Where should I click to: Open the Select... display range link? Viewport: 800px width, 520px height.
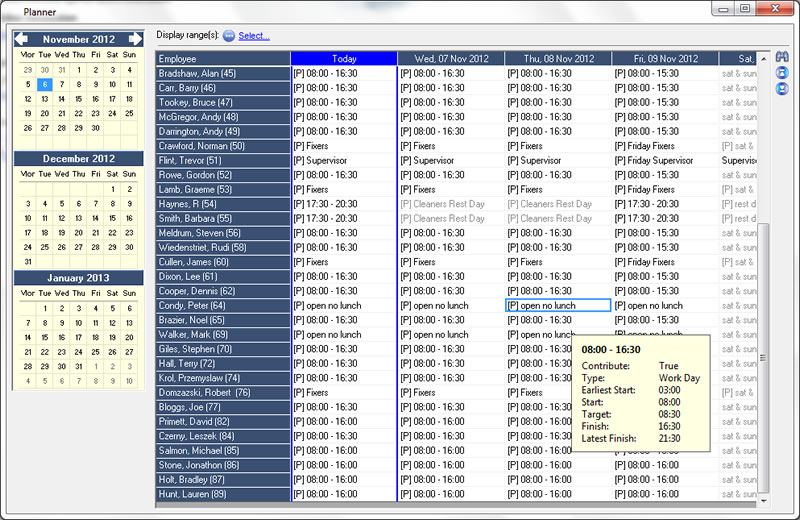pos(254,36)
